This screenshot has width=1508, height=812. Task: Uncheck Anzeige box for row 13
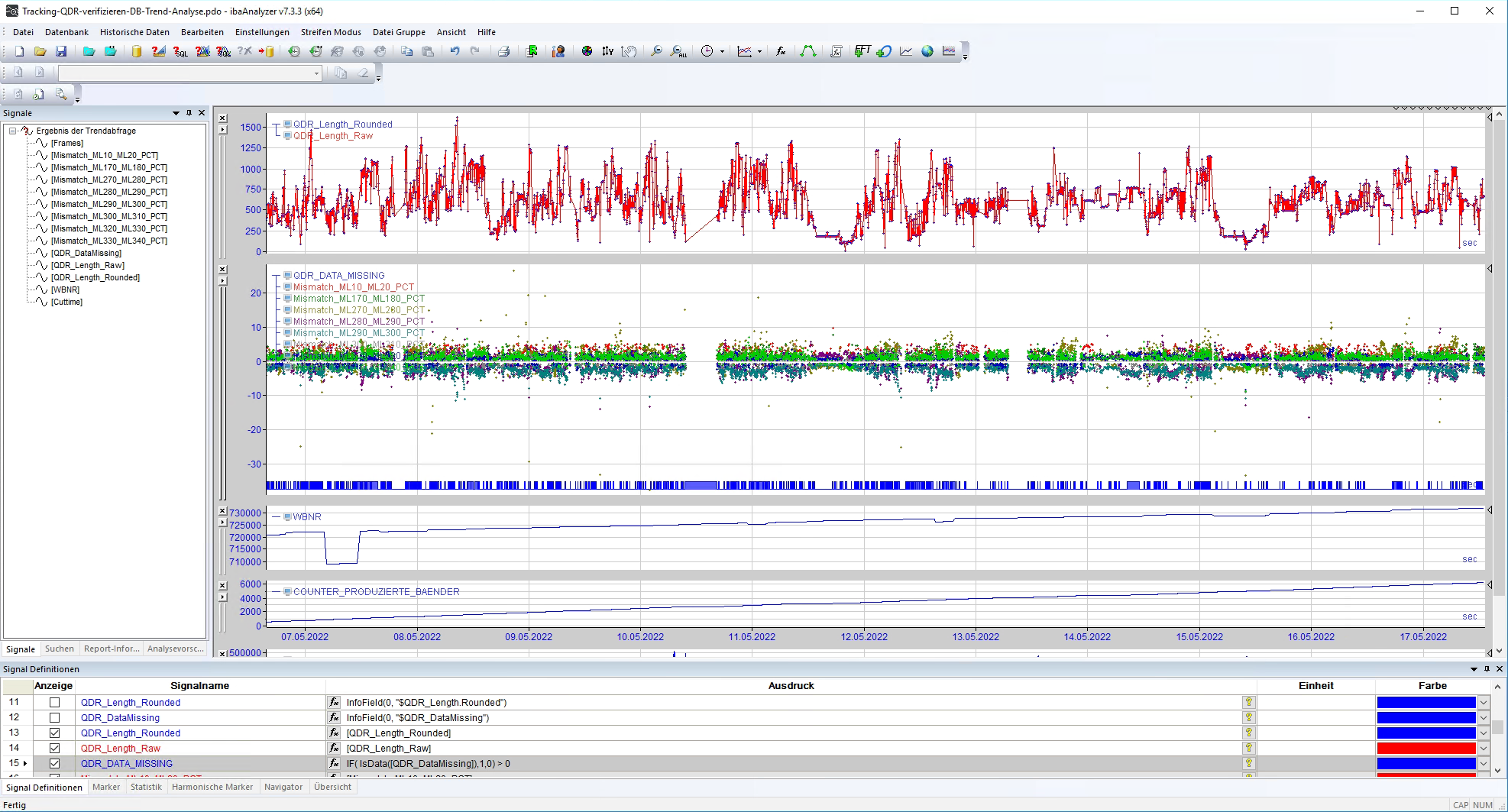click(54, 733)
